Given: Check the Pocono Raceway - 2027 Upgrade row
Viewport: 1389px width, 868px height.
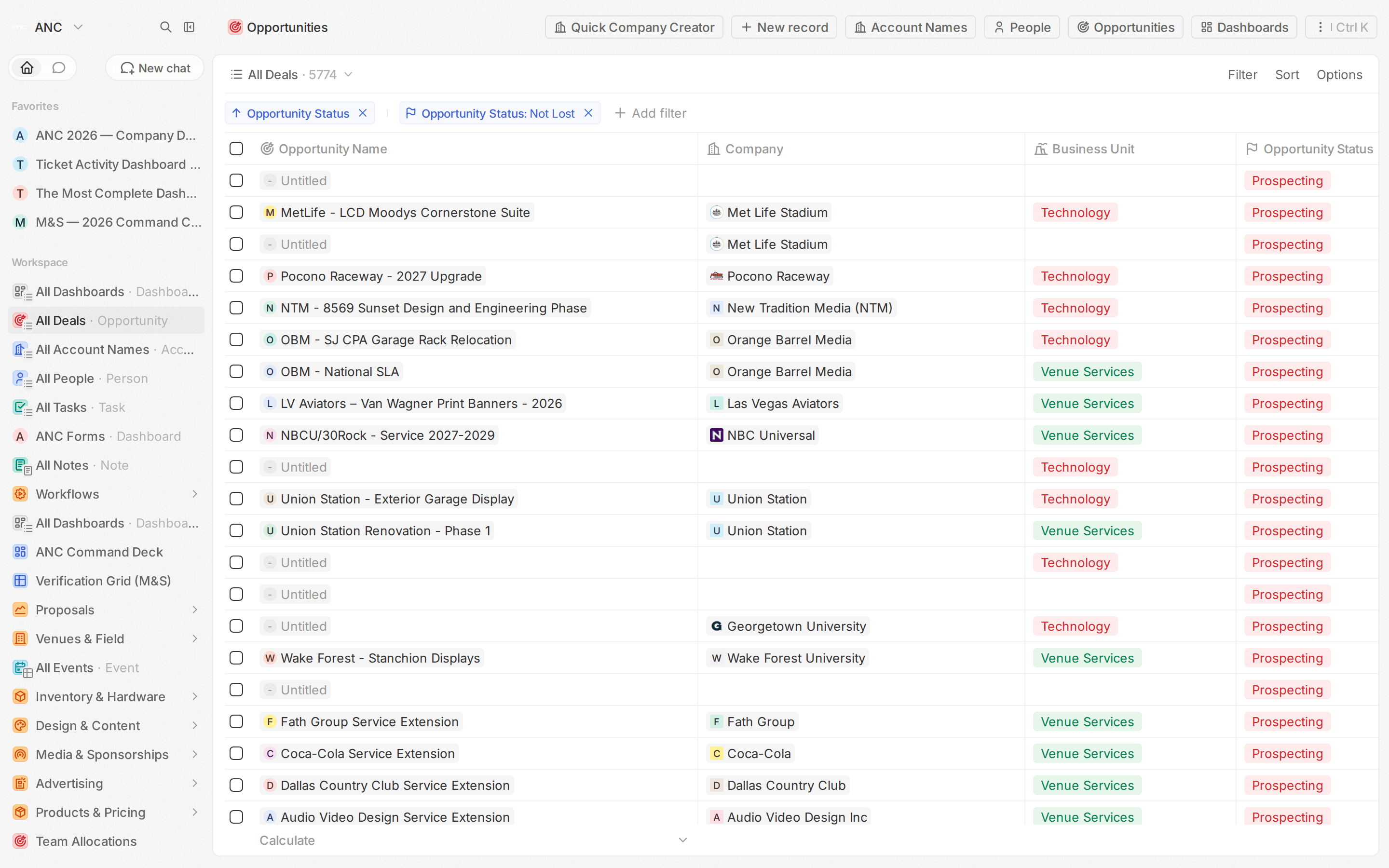Looking at the screenshot, I should [x=236, y=276].
